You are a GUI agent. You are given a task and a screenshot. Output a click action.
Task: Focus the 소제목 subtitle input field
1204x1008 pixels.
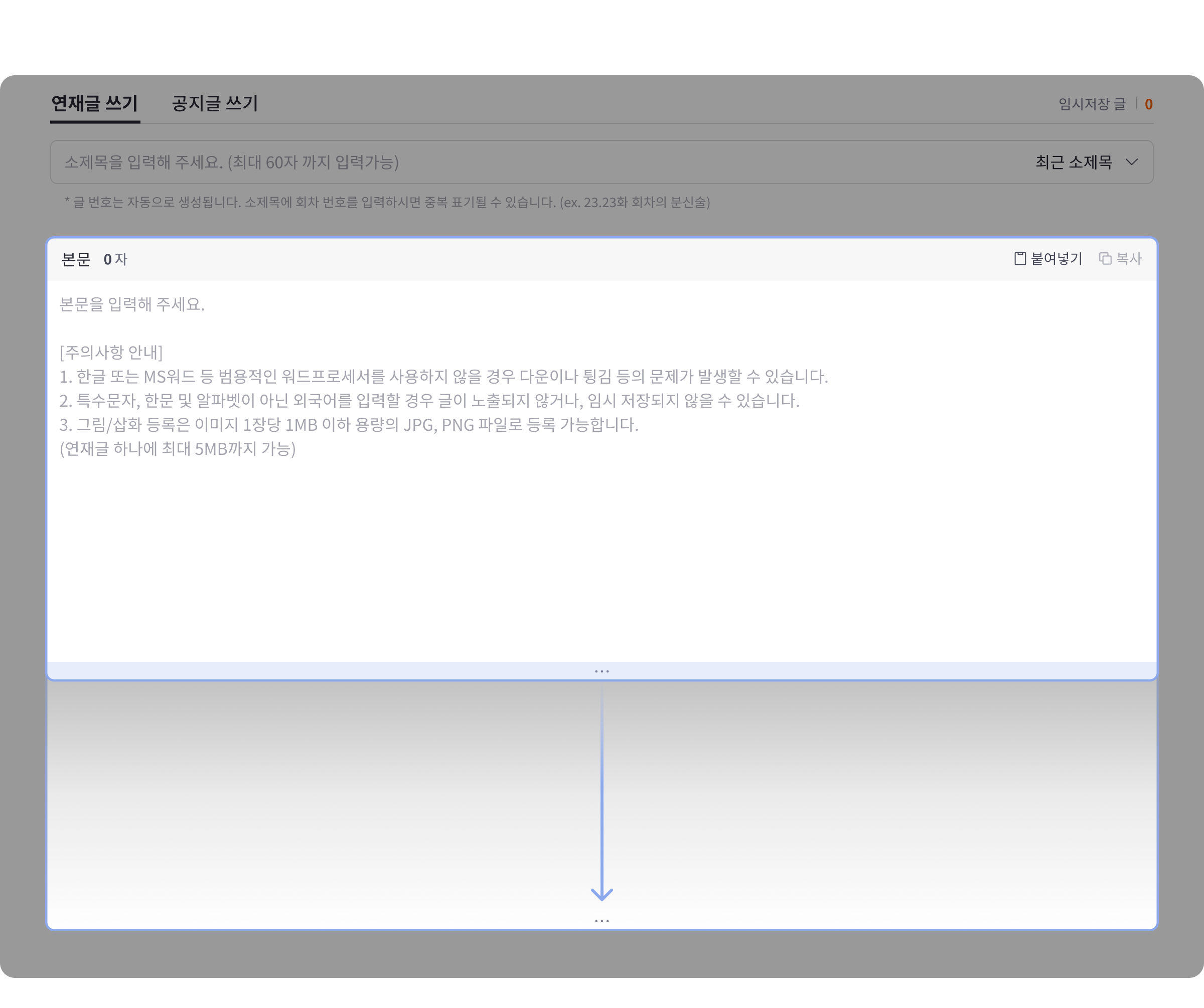pos(601,162)
